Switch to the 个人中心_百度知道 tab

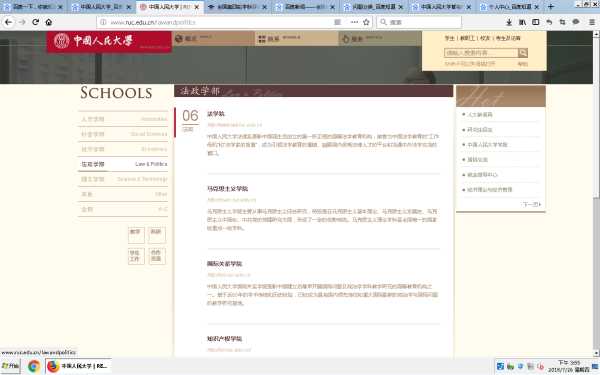[x=510, y=7]
